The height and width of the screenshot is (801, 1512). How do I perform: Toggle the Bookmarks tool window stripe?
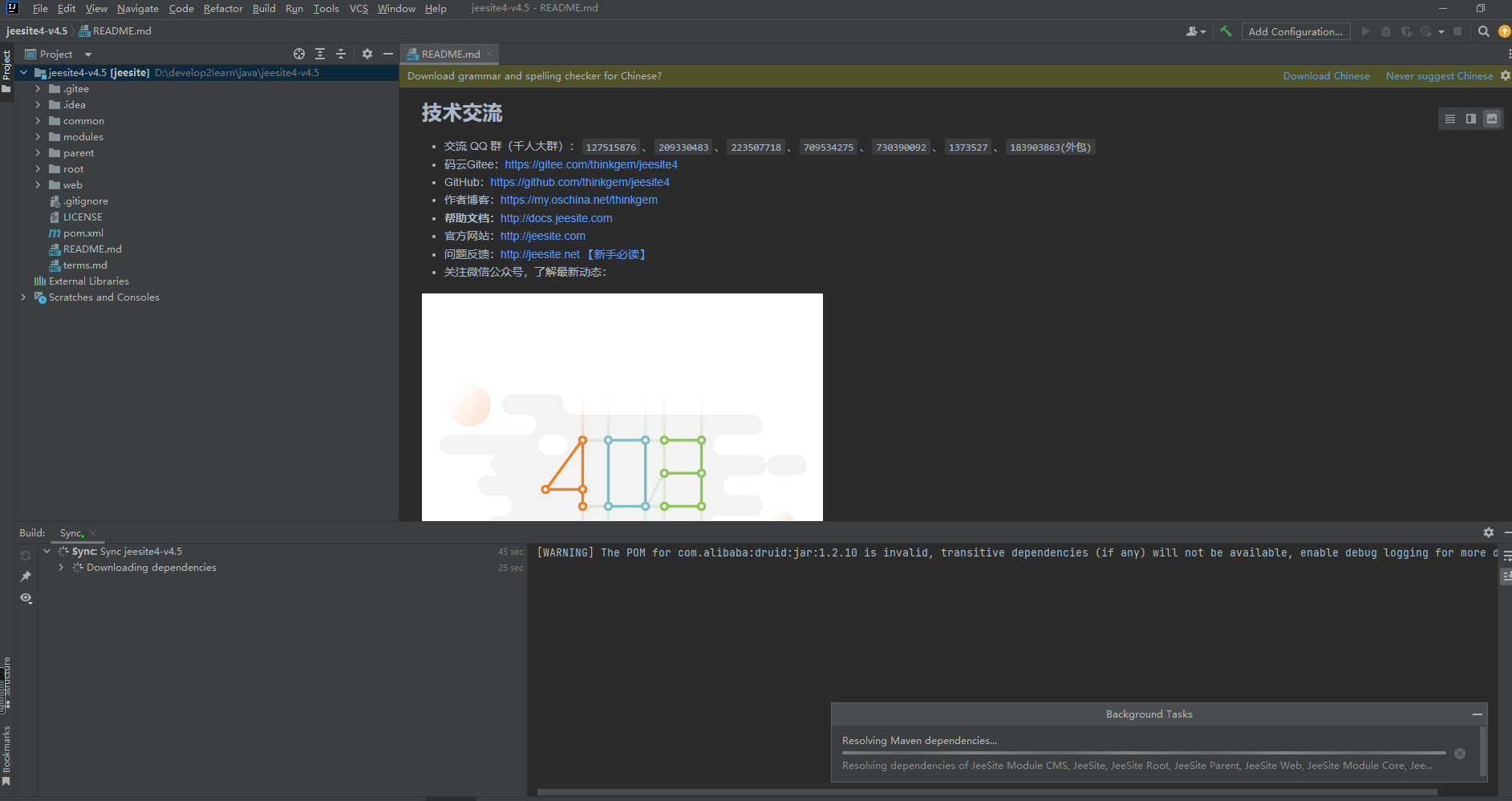pyautogui.click(x=6, y=755)
